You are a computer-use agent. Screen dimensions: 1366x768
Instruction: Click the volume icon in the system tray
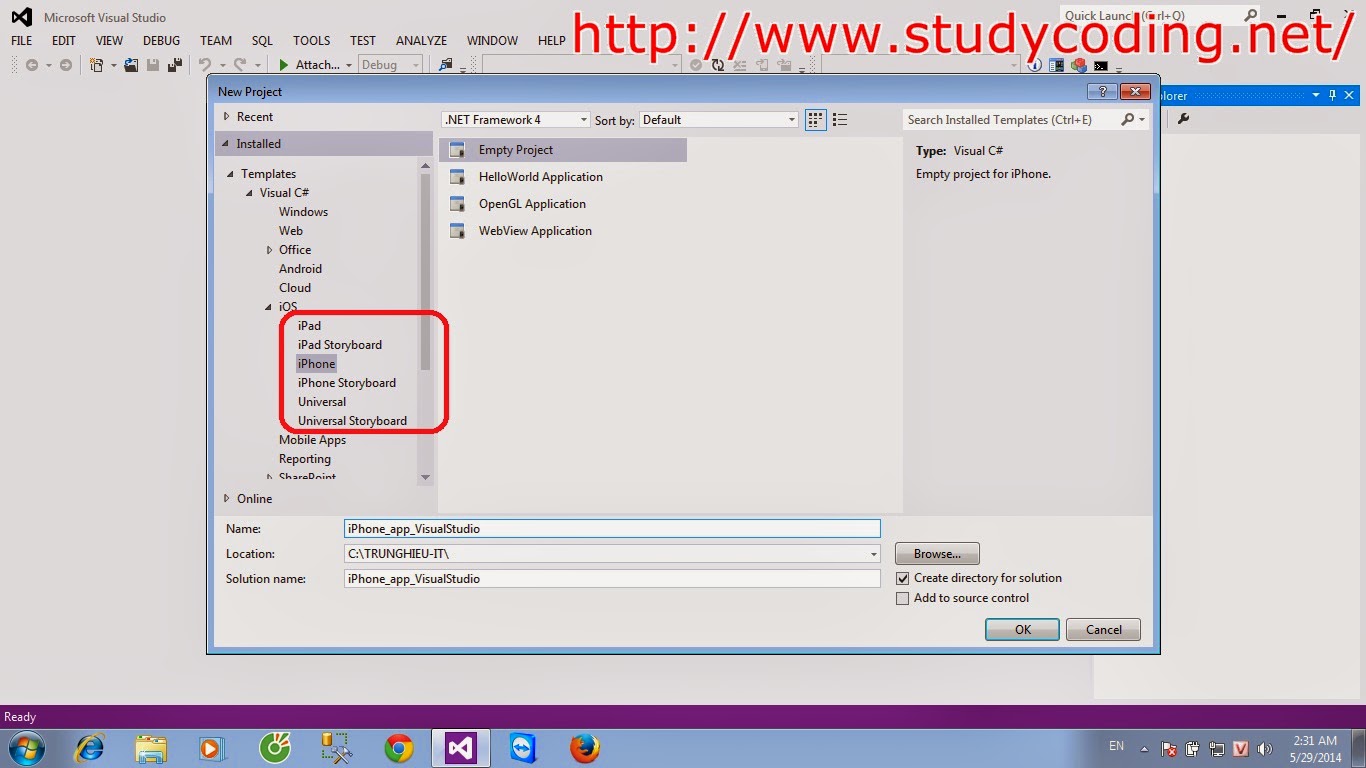tap(1265, 748)
